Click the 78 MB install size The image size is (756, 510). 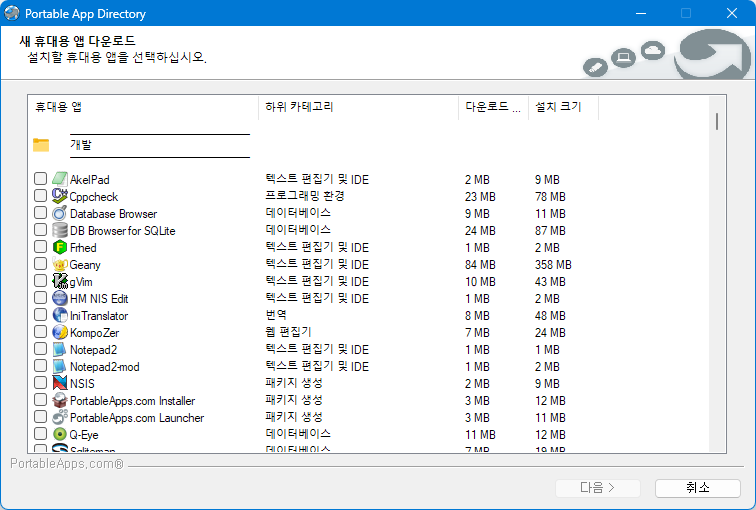(550, 197)
